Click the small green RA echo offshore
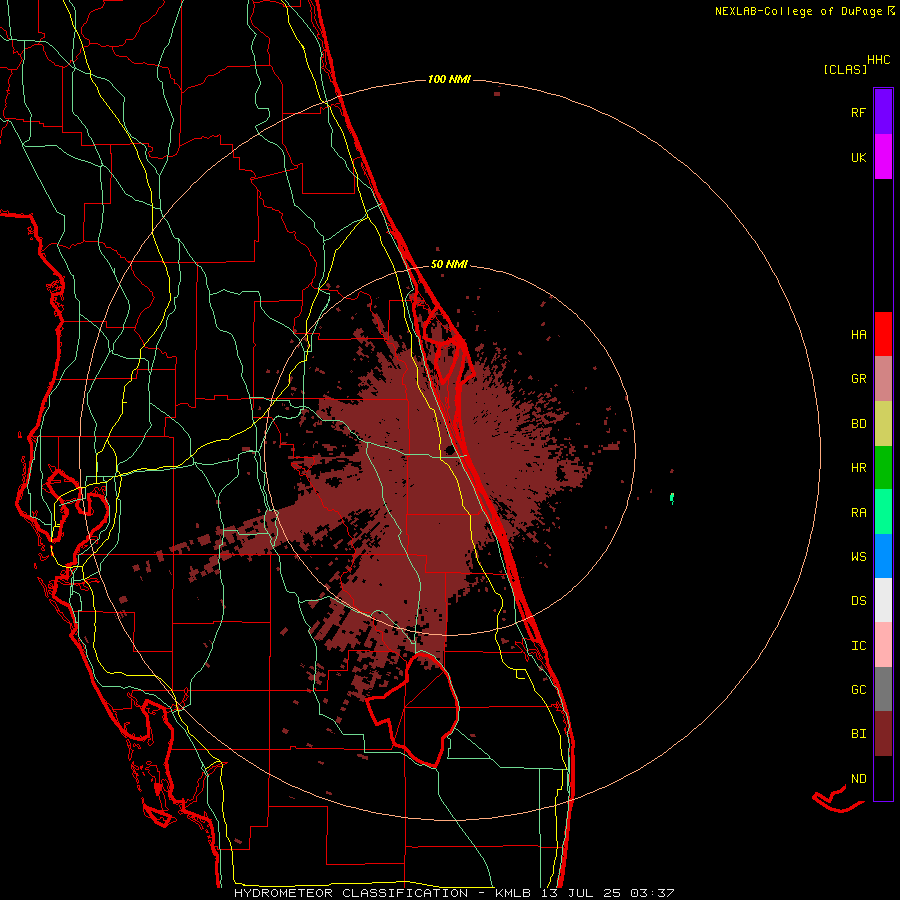The image size is (900, 900). 672,498
